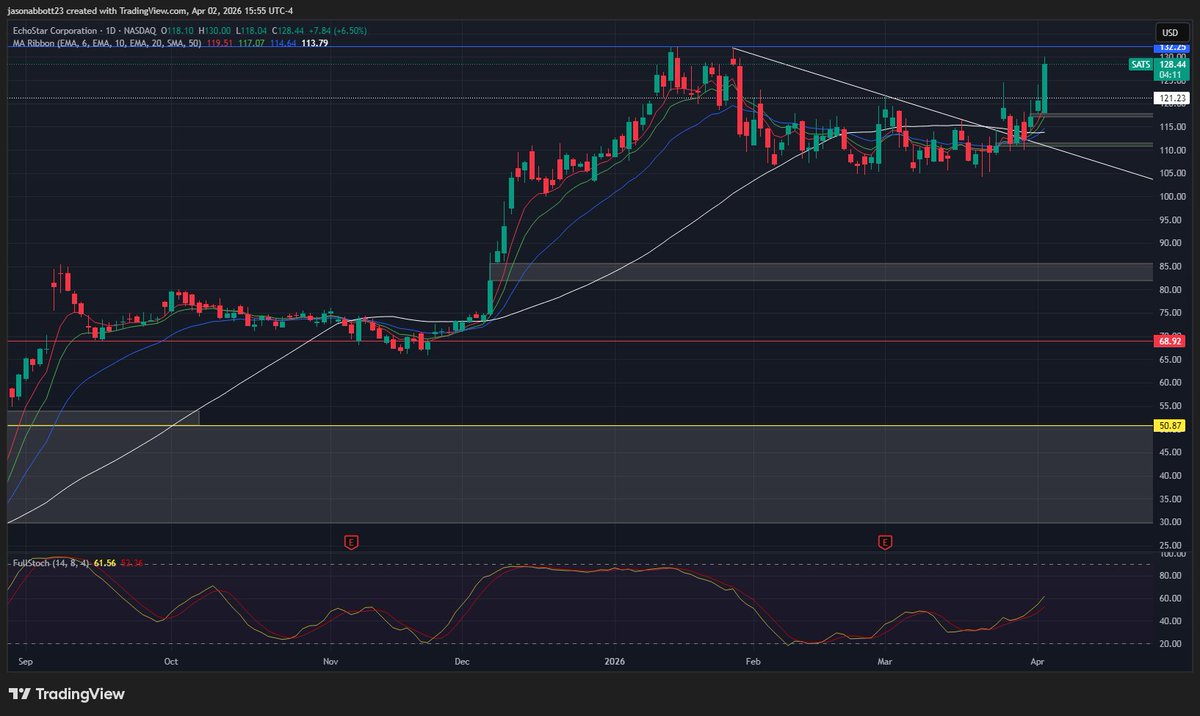Select the blue 132.25 price level label
Image resolution: width=1200 pixels, height=716 pixels.
(x=1171, y=47)
